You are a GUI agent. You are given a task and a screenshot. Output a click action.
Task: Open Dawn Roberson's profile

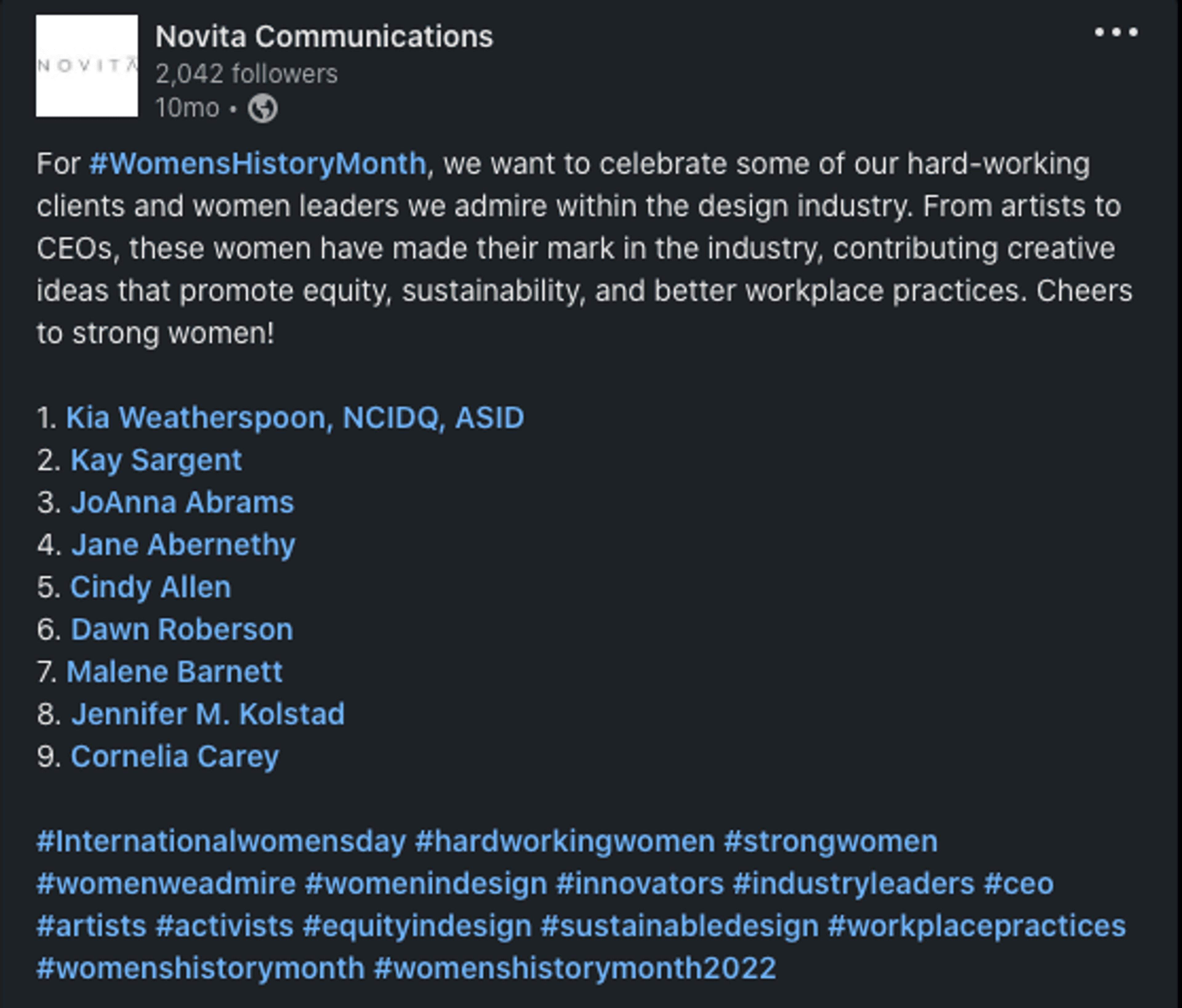click(x=181, y=630)
